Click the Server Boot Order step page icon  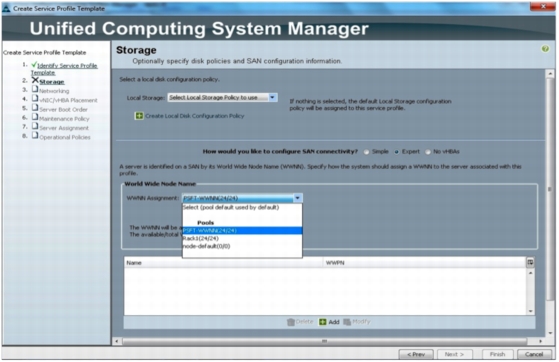point(35,108)
